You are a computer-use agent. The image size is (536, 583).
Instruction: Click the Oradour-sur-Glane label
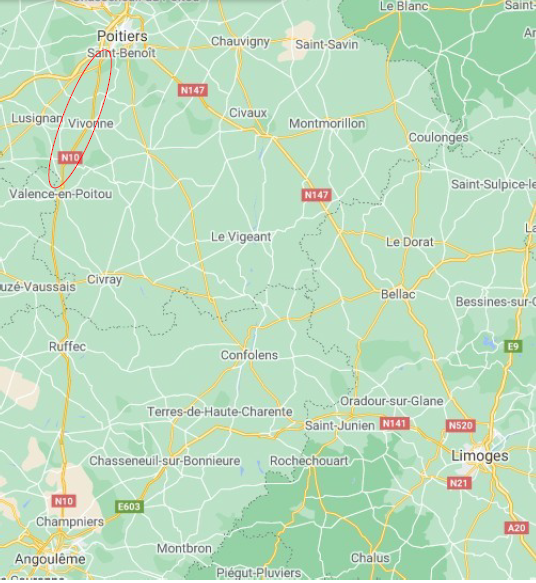(x=392, y=401)
